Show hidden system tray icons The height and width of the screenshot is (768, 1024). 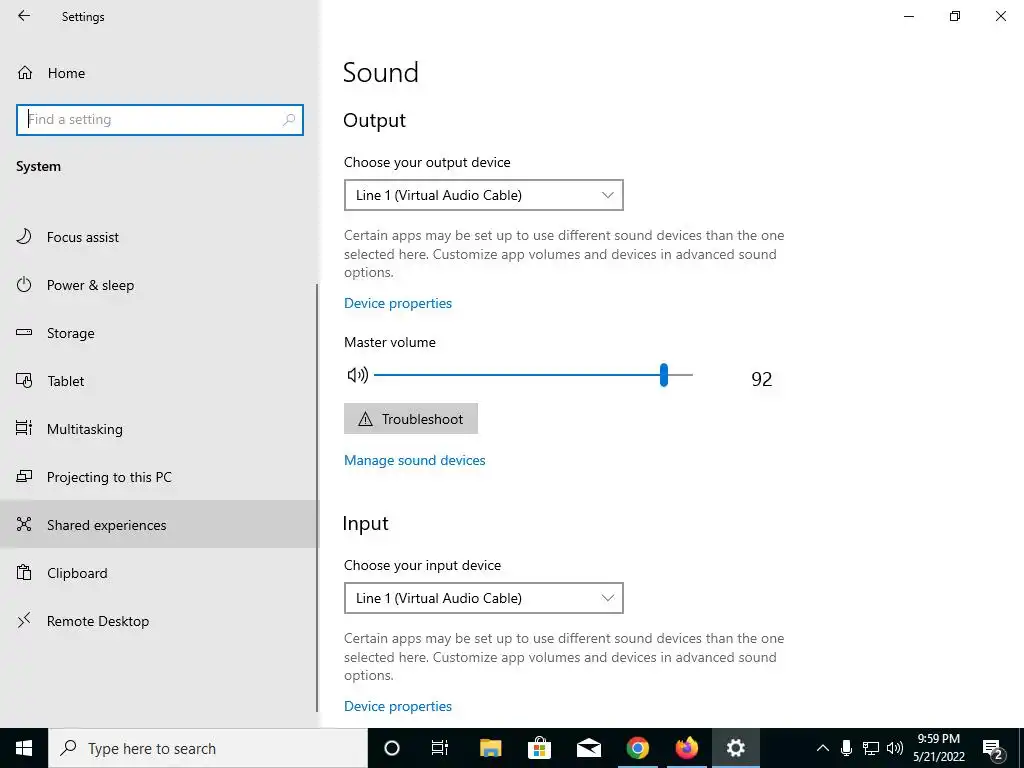tap(823, 748)
